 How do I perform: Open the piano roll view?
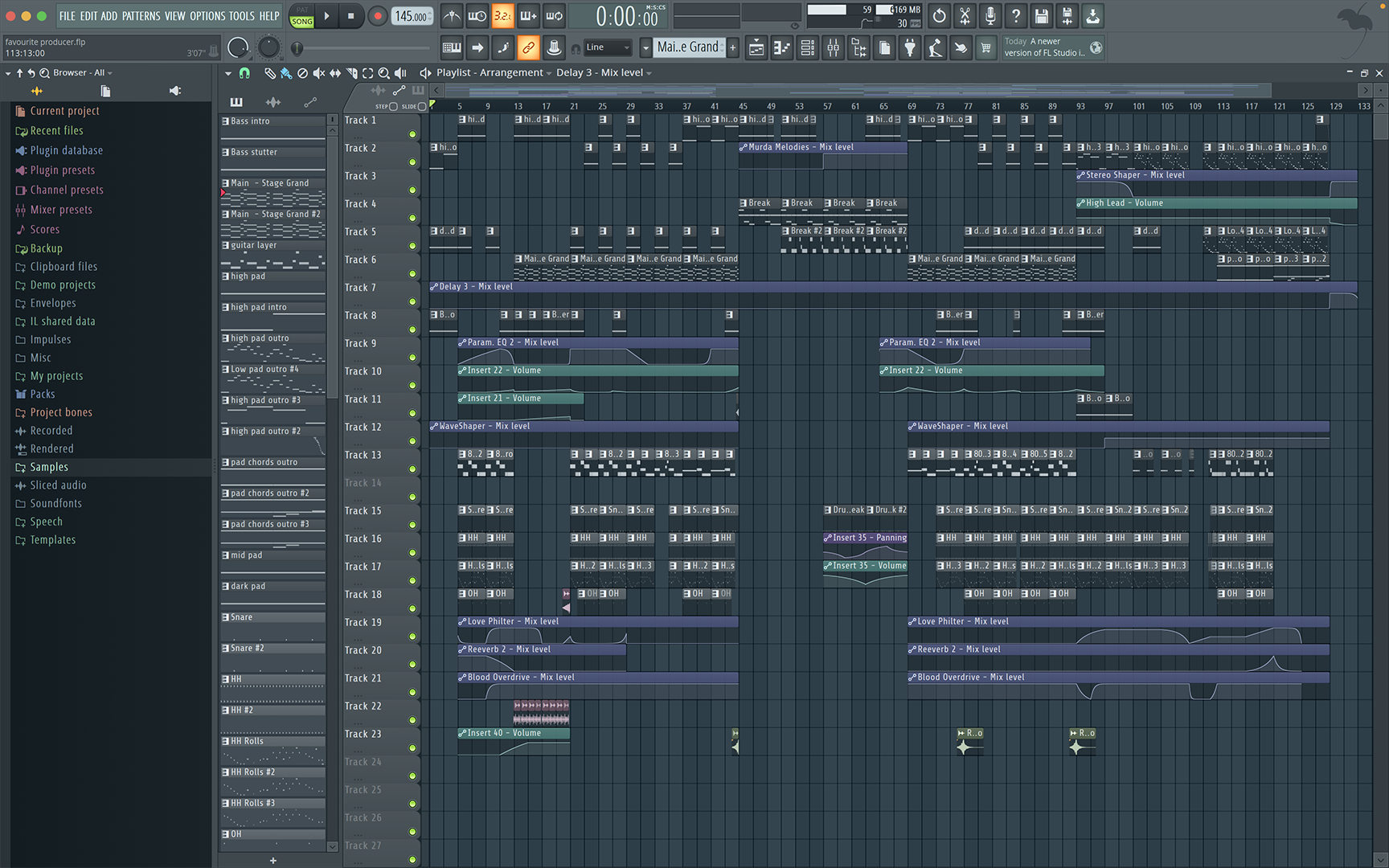(782, 48)
